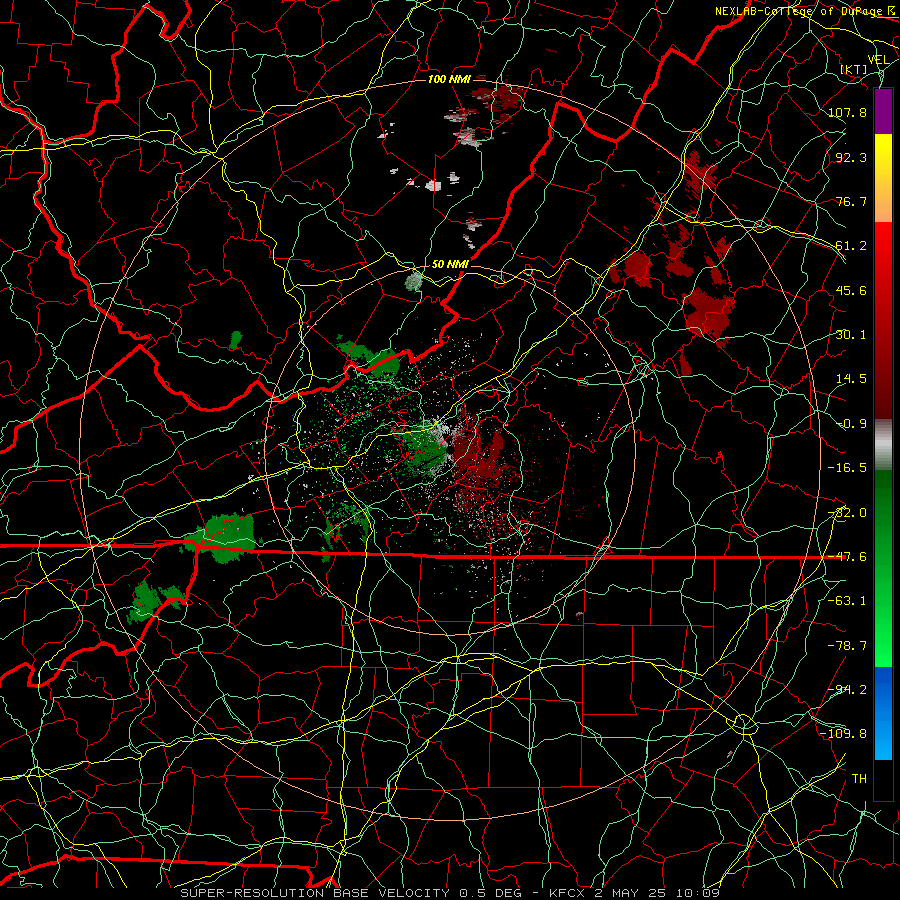Select the -32.0 scale value
The height and width of the screenshot is (900, 900).
click(847, 513)
